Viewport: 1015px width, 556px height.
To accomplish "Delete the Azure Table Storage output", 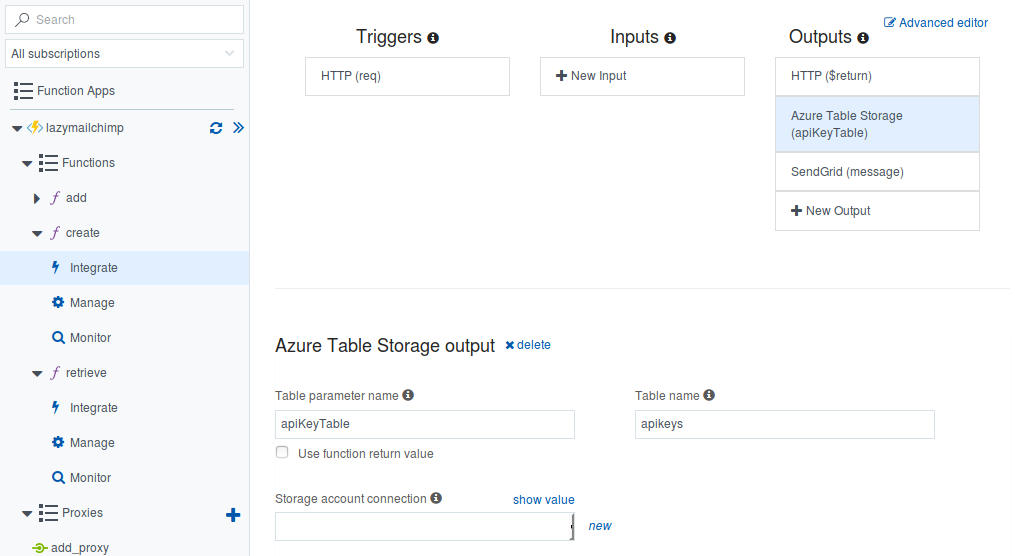I will click(528, 345).
